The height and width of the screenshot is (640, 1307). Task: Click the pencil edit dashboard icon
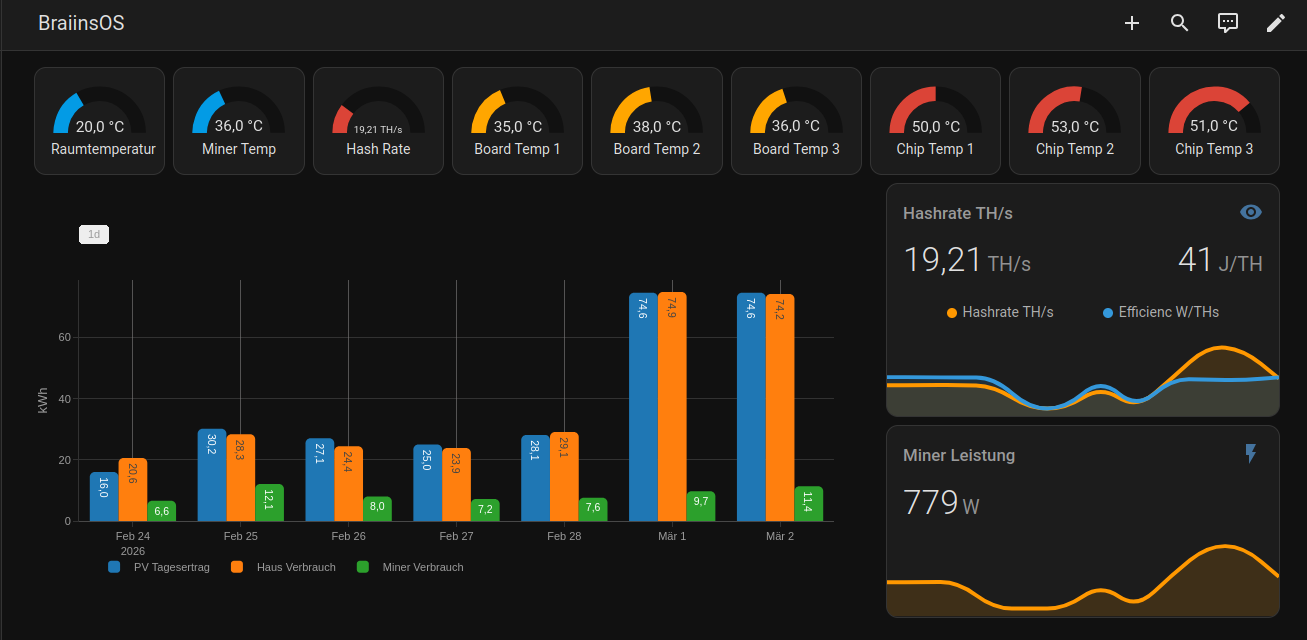(1275, 23)
